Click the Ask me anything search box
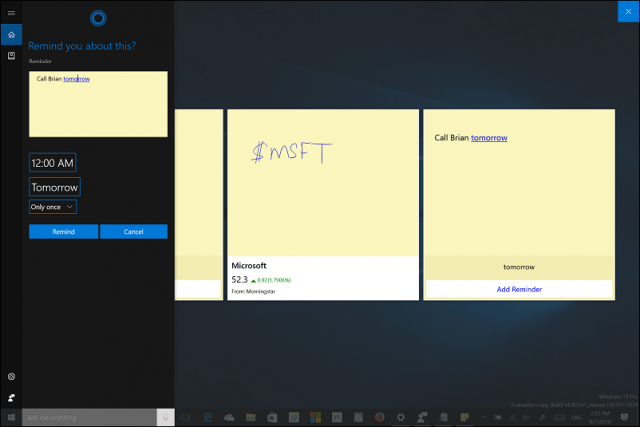This screenshot has height=427, width=640. (89, 417)
